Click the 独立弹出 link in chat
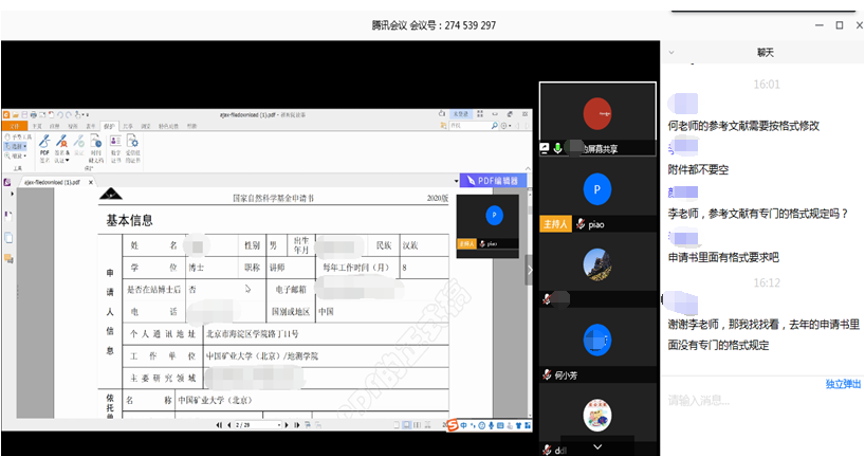The image size is (864, 456). point(843,383)
